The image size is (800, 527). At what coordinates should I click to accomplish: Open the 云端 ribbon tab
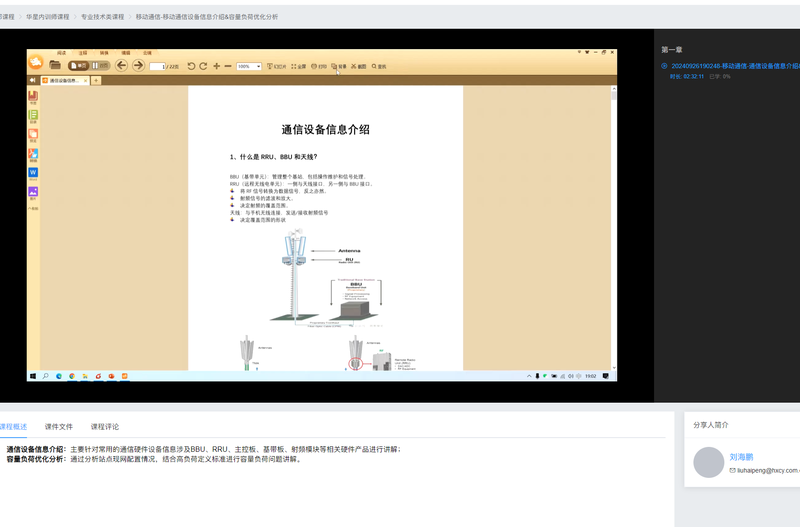click(147, 53)
